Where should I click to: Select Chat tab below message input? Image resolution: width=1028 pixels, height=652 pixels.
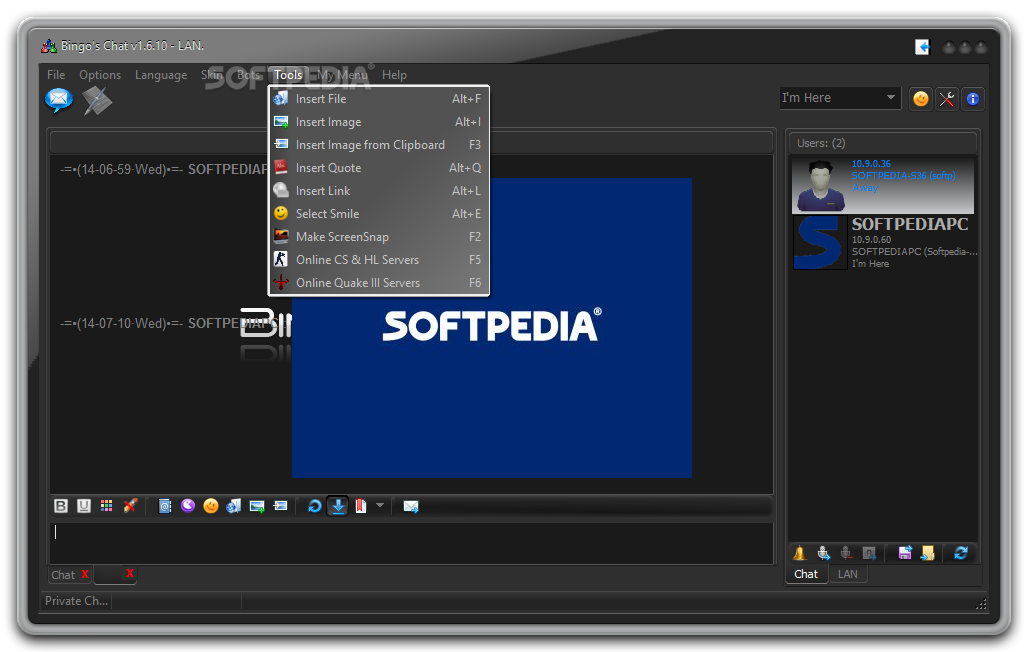pos(64,575)
